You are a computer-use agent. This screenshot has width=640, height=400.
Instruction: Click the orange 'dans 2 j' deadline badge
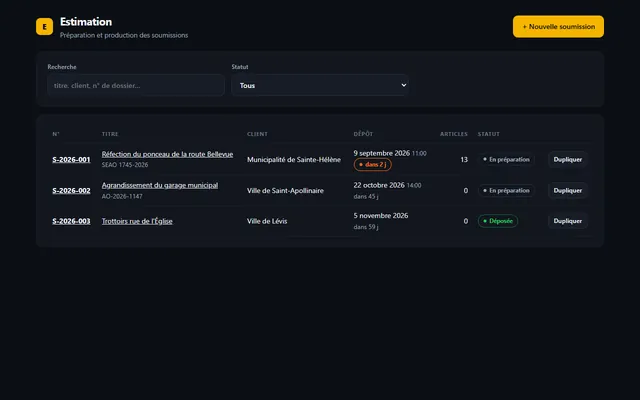pos(373,164)
